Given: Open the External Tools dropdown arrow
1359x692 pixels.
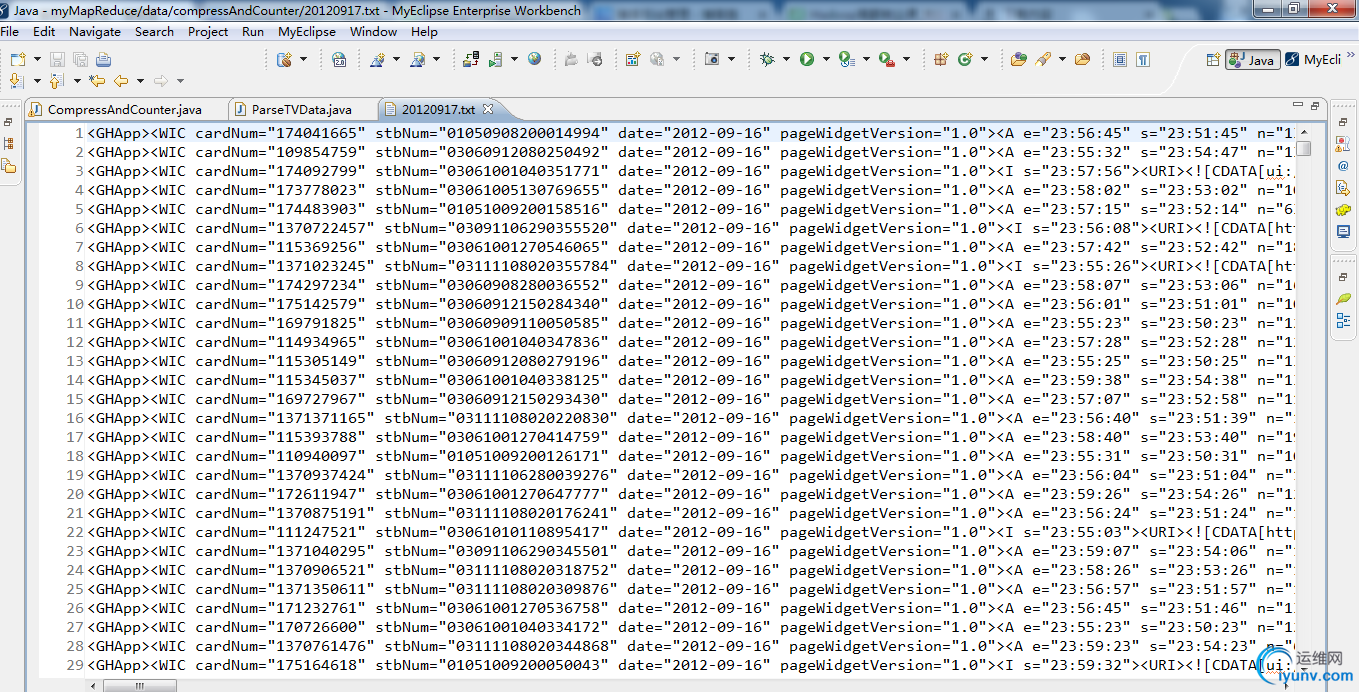Looking at the screenshot, I should (906, 60).
